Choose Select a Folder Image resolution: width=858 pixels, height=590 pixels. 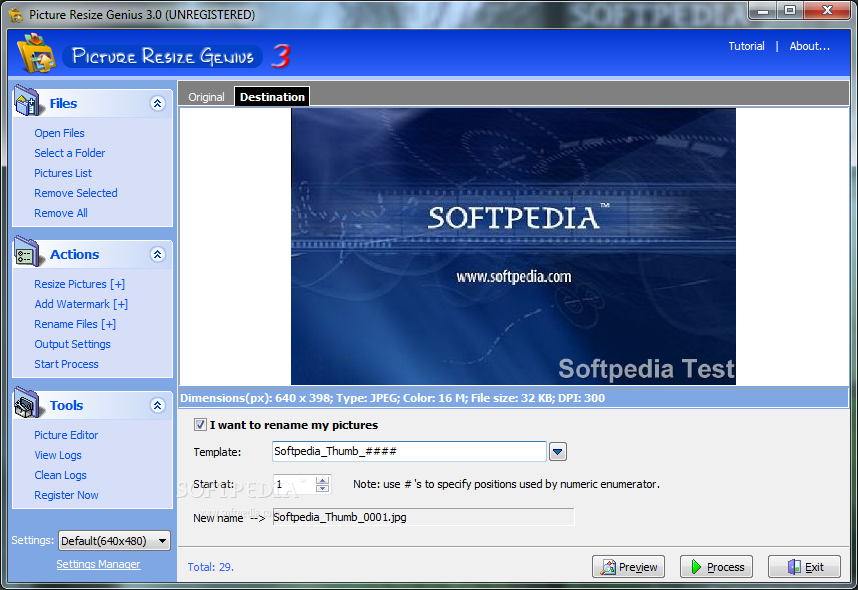[x=69, y=153]
